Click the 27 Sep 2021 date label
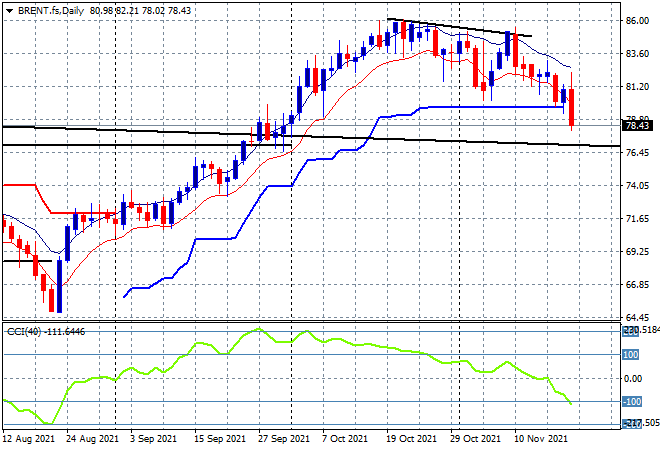The image size is (660, 450). (x=283, y=439)
